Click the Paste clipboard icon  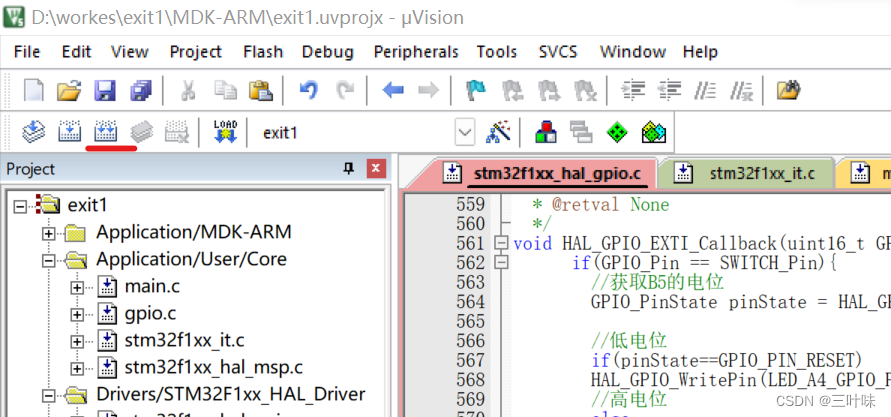coord(261,90)
